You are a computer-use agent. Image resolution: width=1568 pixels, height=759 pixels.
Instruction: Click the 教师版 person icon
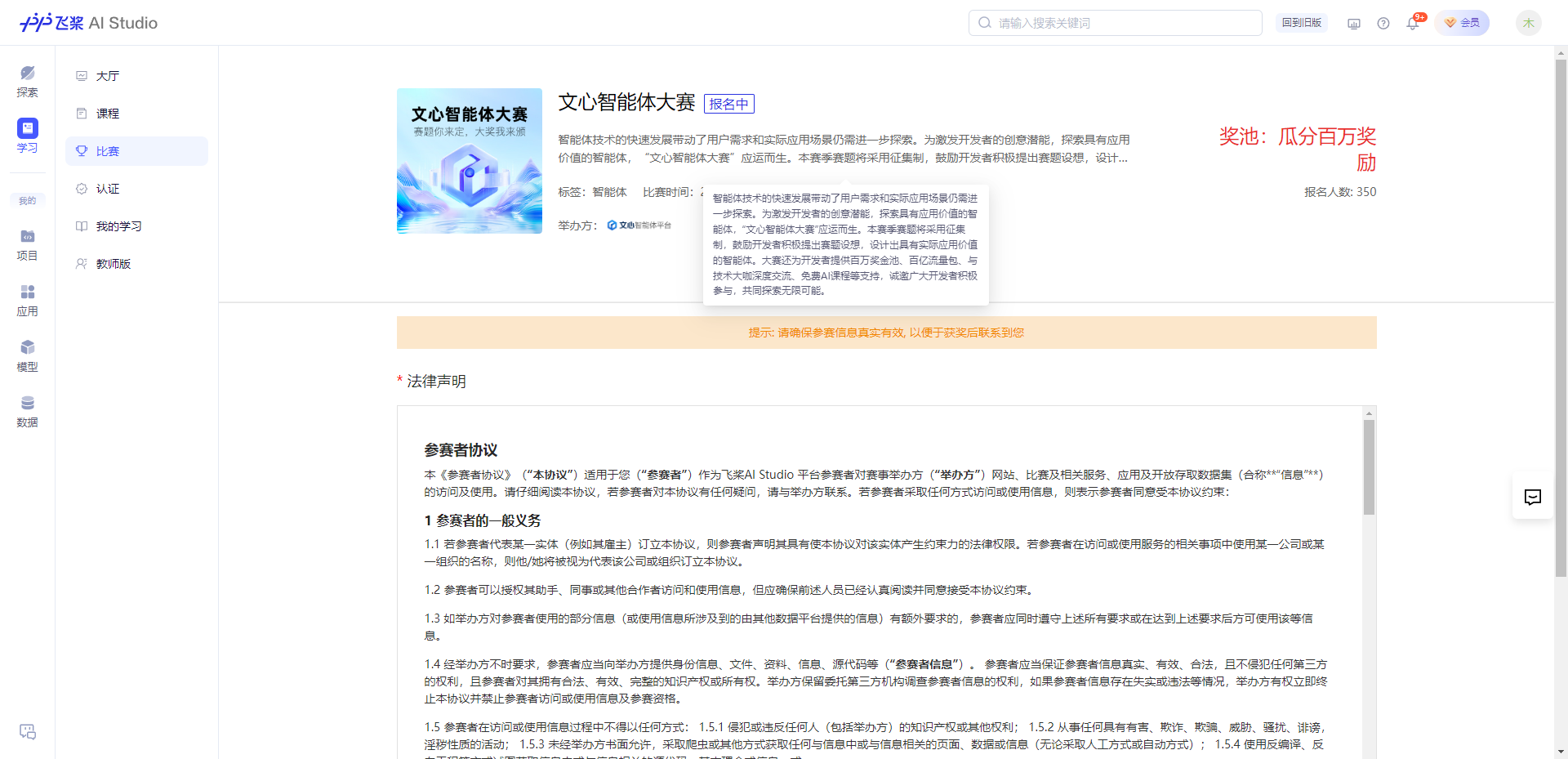pos(82,264)
